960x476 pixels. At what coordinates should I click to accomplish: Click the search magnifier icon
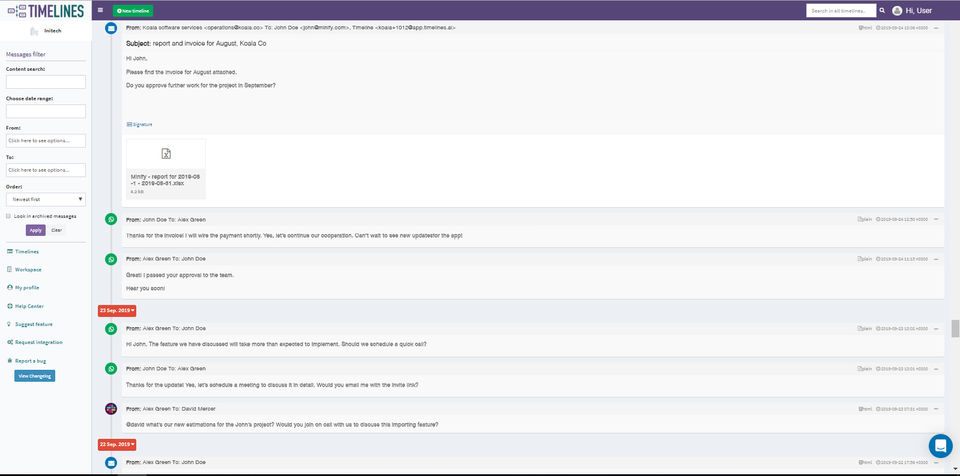(882, 10)
